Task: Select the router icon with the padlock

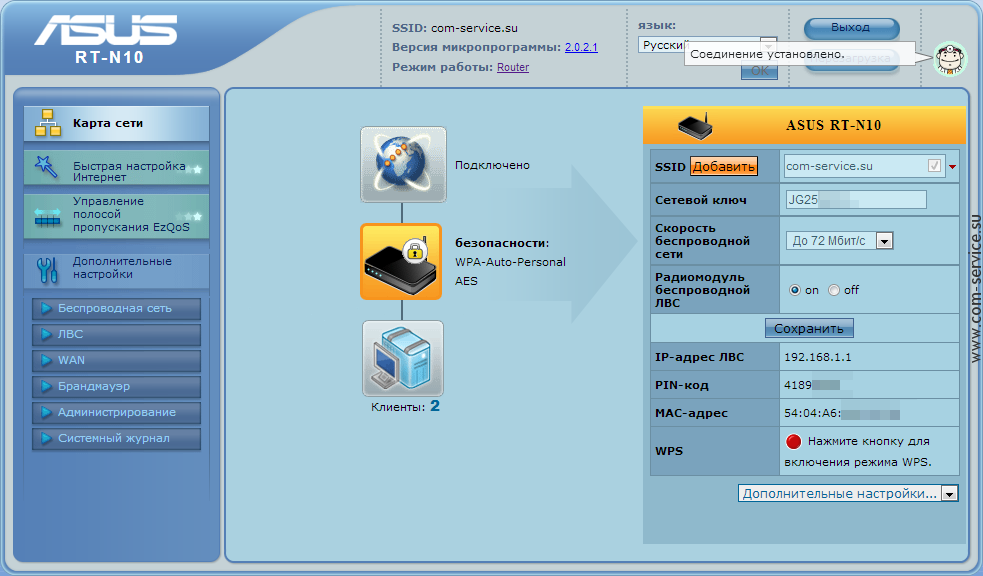Action: [x=401, y=261]
